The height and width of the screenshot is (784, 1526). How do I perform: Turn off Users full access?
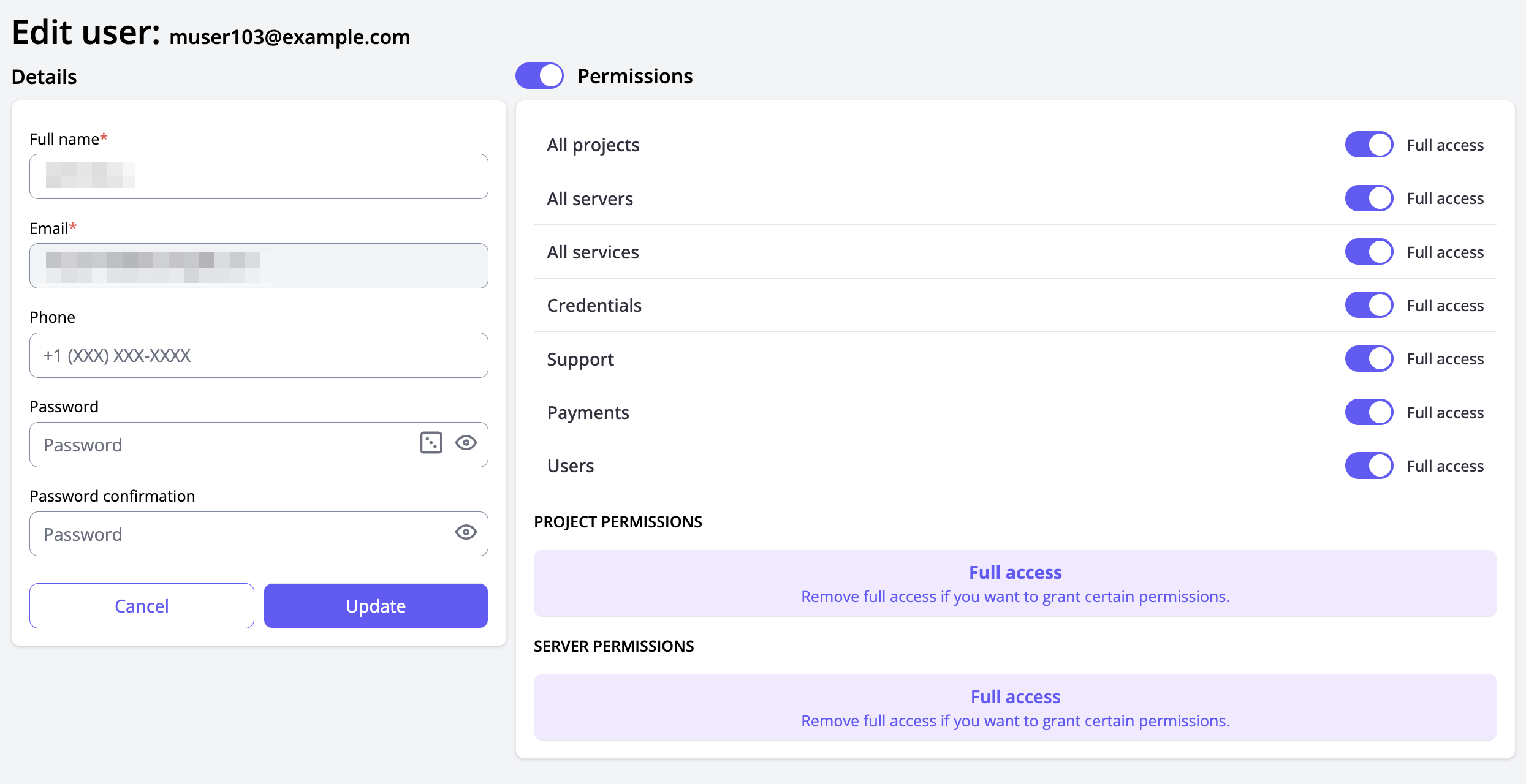click(1368, 466)
